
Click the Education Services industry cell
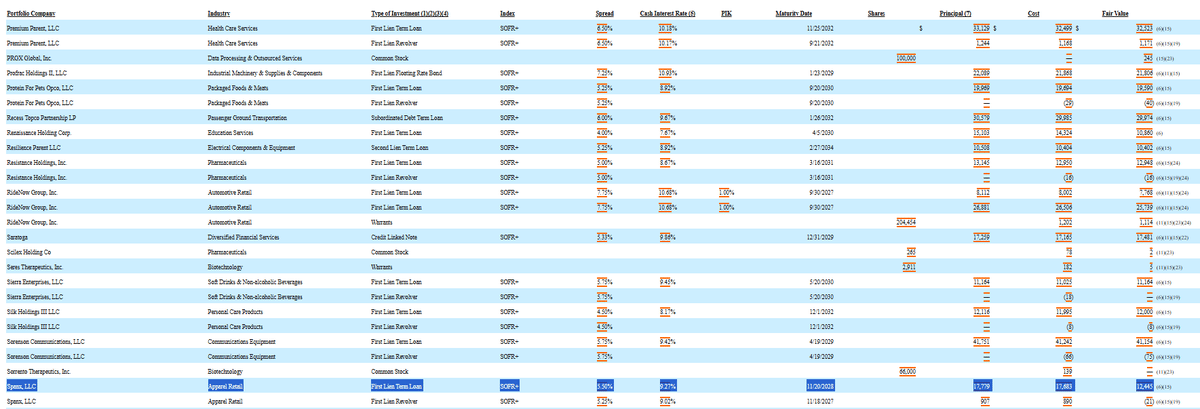click(232, 131)
